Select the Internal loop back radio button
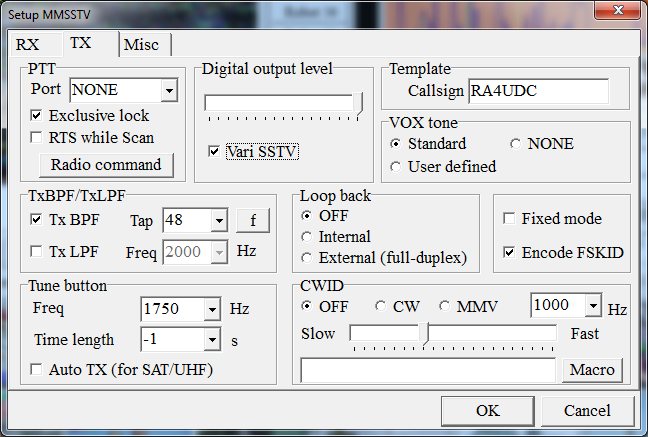 coord(307,237)
